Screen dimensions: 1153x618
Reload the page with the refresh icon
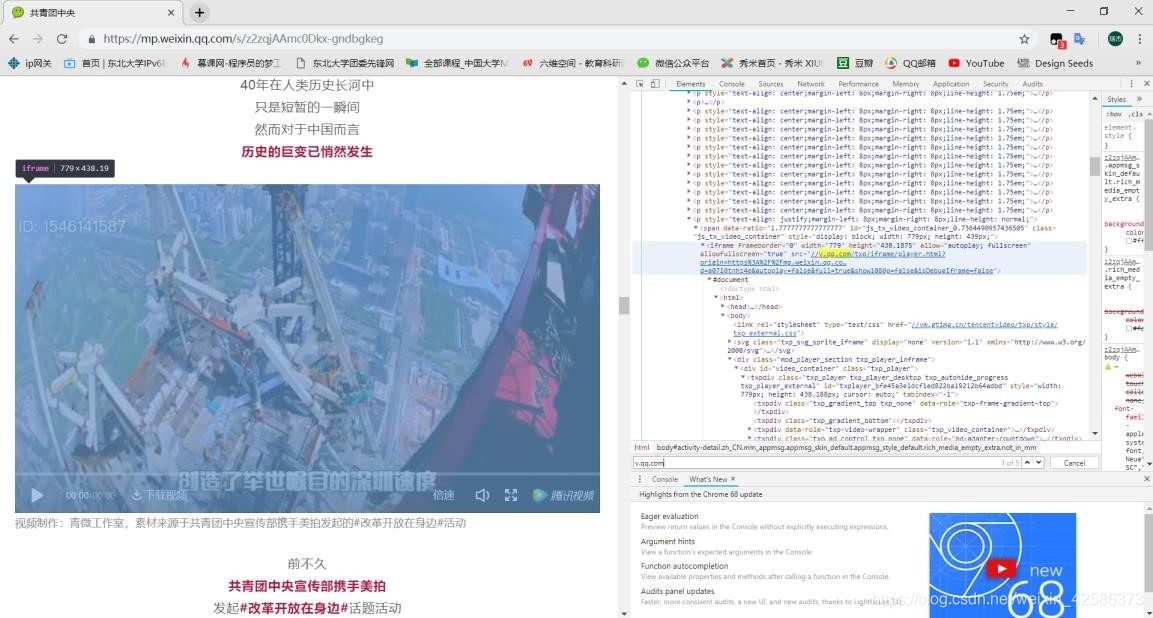pos(62,39)
